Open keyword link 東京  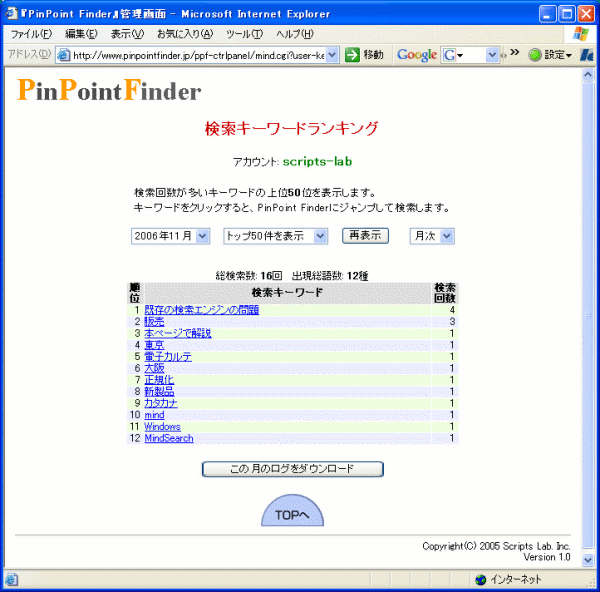pyautogui.click(x=154, y=345)
